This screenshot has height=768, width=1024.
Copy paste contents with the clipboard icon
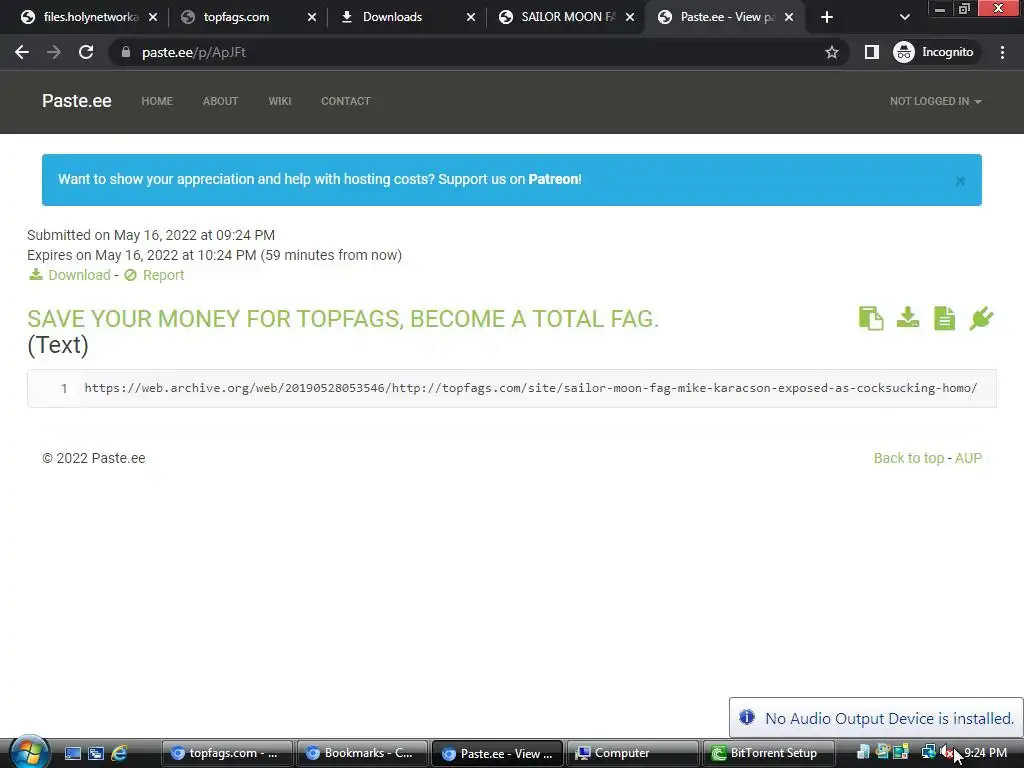click(871, 319)
